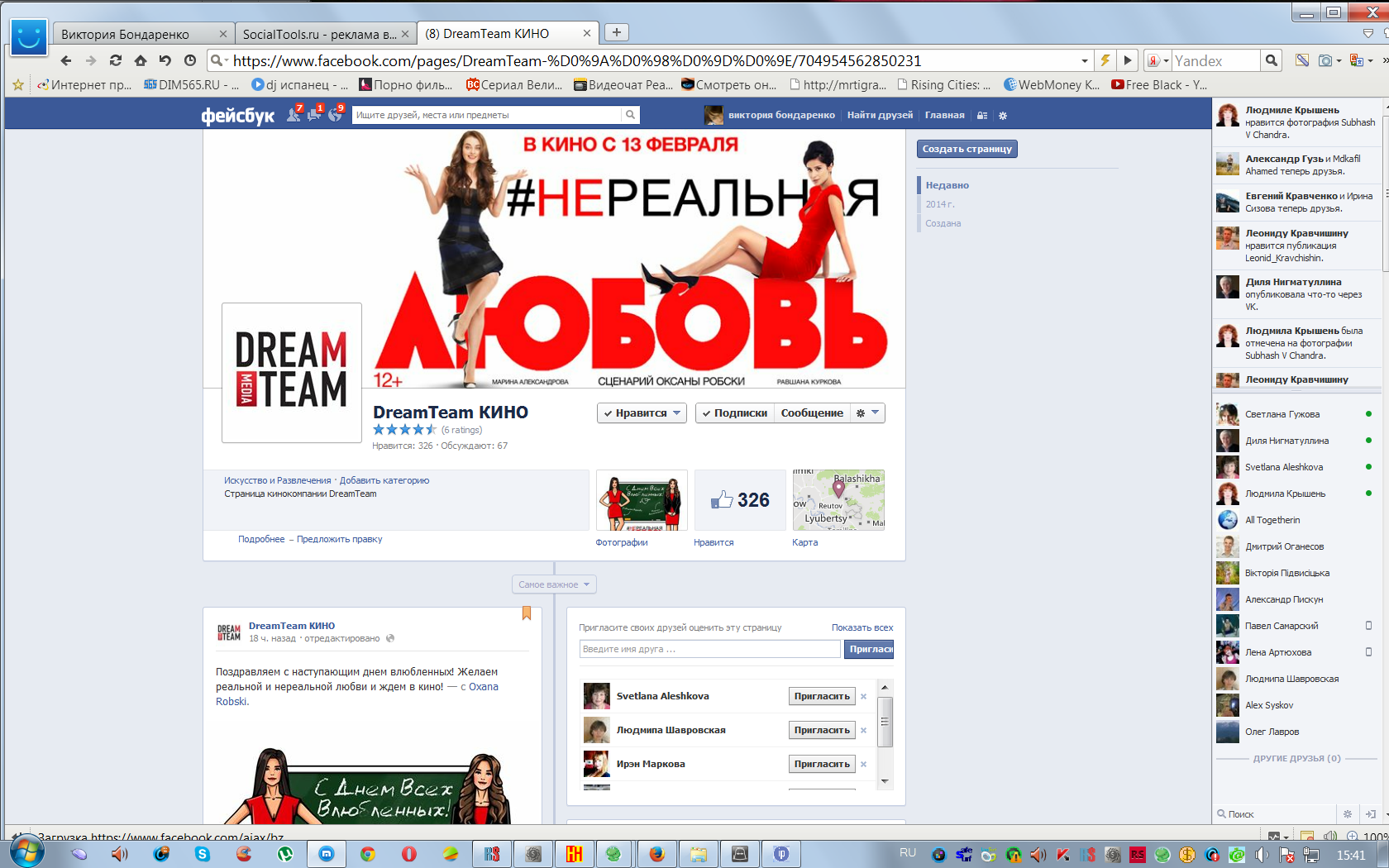Click the Предложить правку link
The image size is (1389, 868).
pos(340,539)
